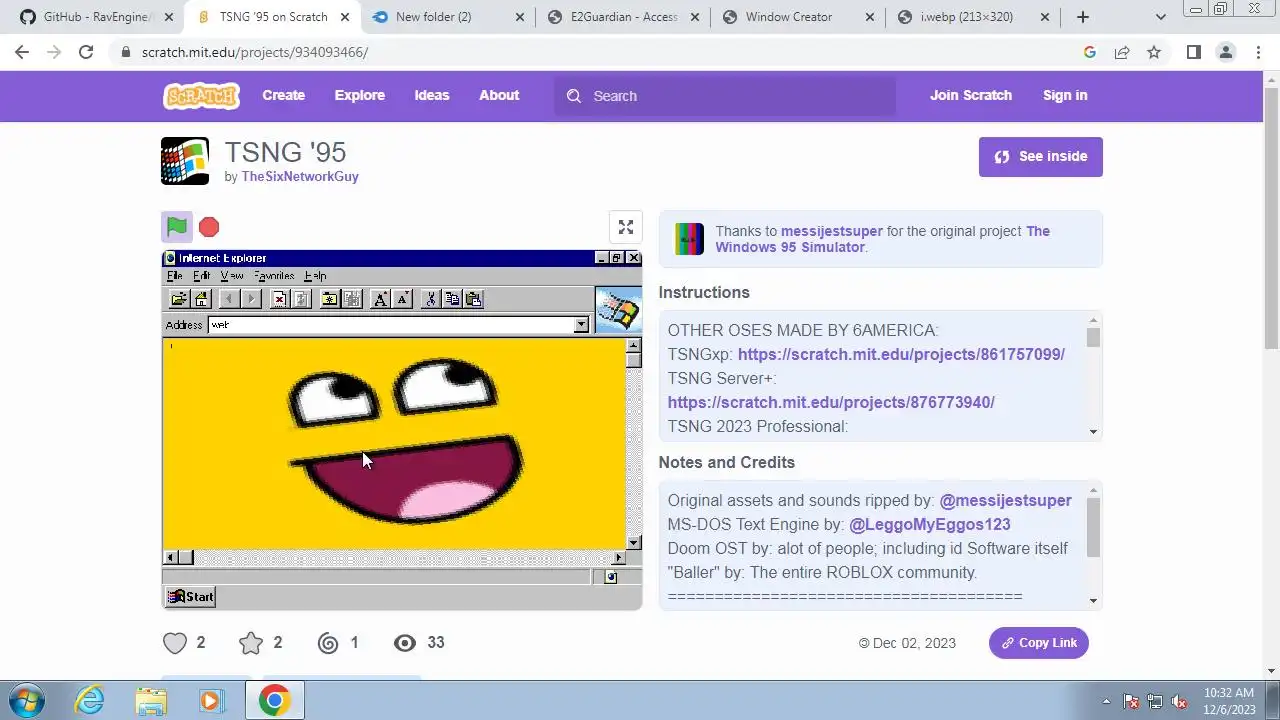Click the smaller font 'A' icon
1280x720 pixels.
[x=402, y=299]
